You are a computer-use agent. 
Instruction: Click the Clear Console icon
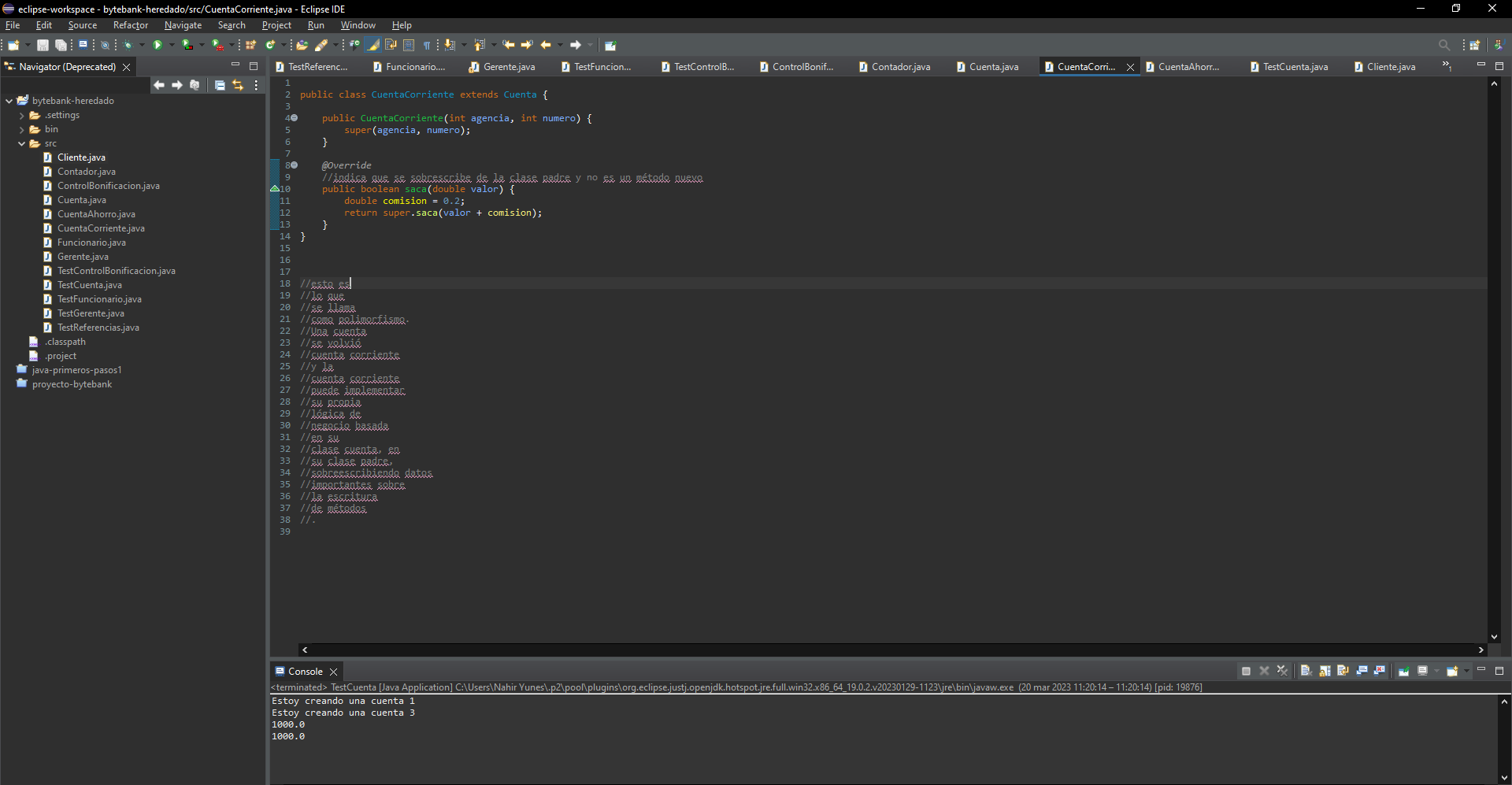click(1305, 671)
